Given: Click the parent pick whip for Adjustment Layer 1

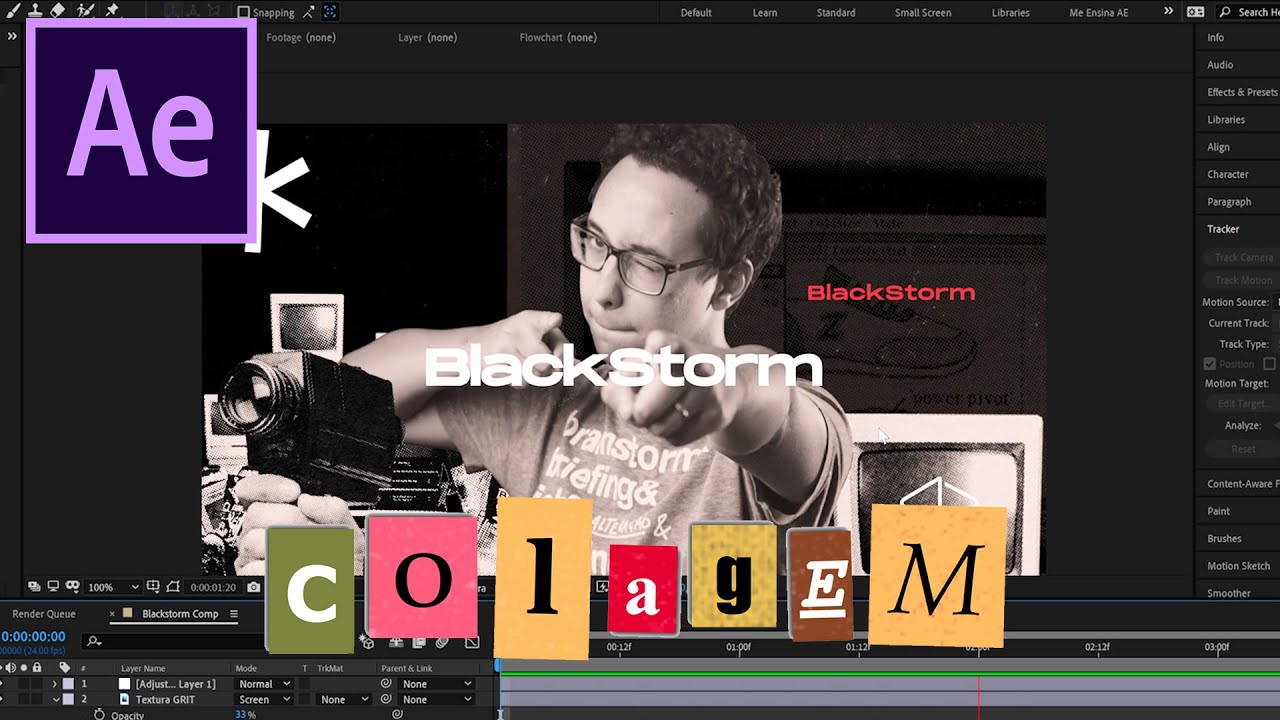Looking at the screenshot, I should point(386,684).
